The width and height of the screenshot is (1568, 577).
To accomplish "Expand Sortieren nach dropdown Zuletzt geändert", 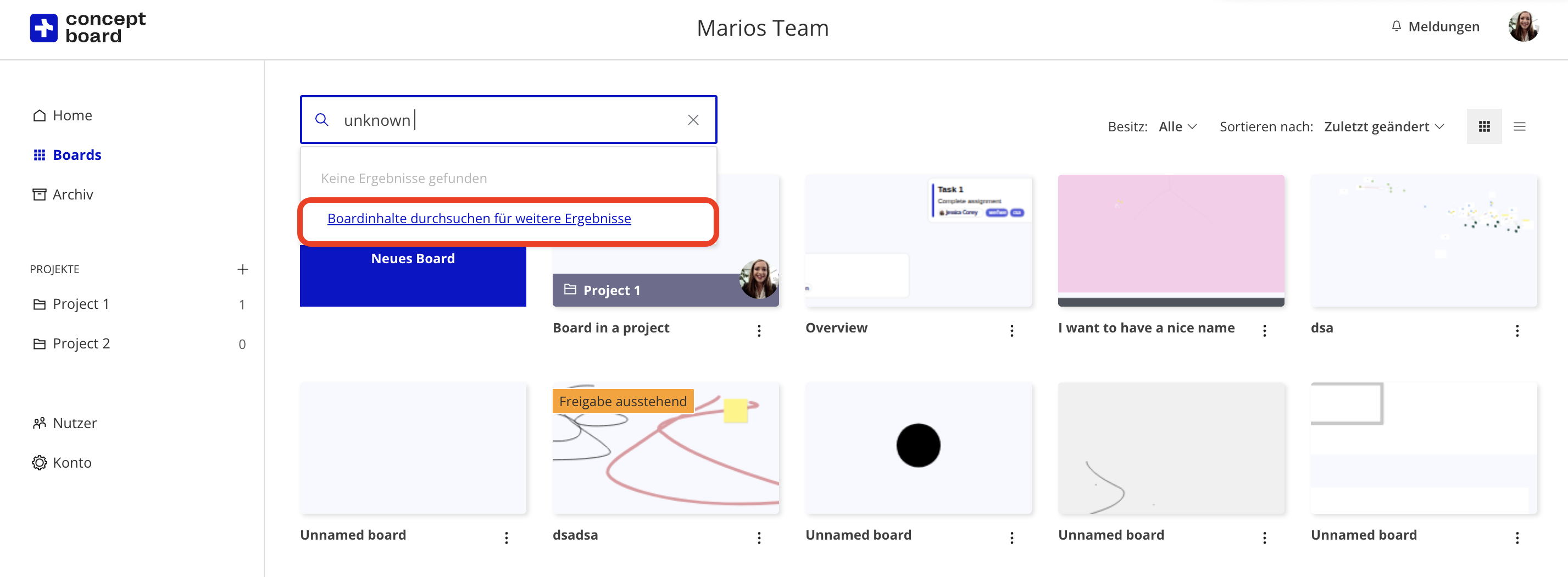I will [x=1383, y=126].
